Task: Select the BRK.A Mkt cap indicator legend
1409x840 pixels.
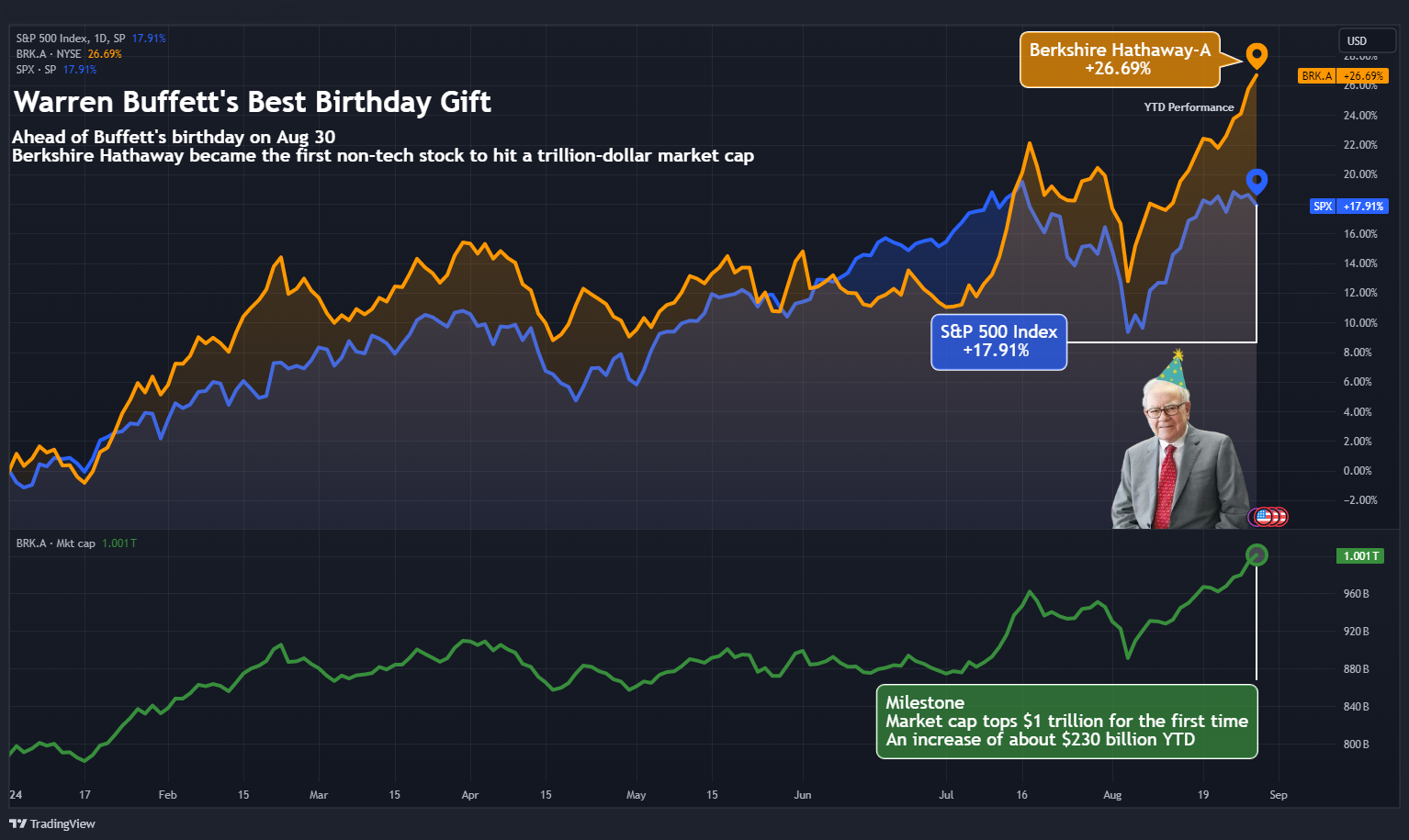Action: point(56,543)
